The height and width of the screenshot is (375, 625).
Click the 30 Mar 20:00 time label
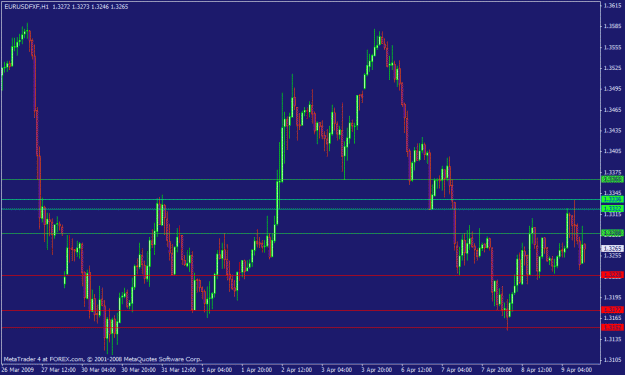[138, 370]
